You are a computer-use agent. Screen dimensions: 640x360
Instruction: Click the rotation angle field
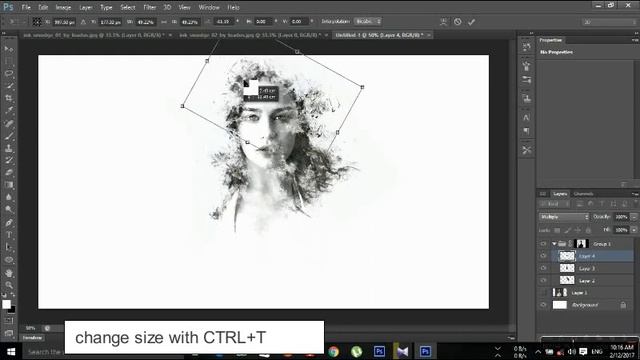[223, 22]
